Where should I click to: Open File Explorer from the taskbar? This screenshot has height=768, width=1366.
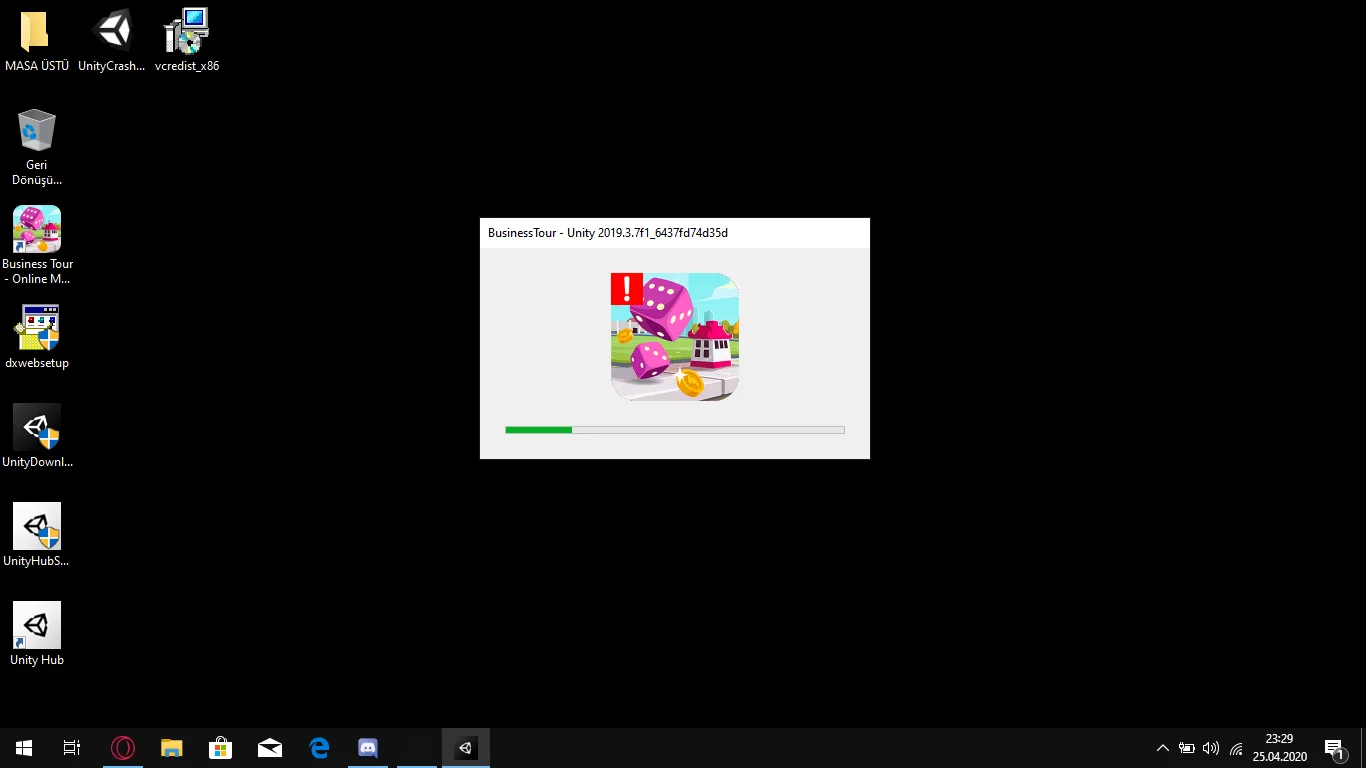172,748
